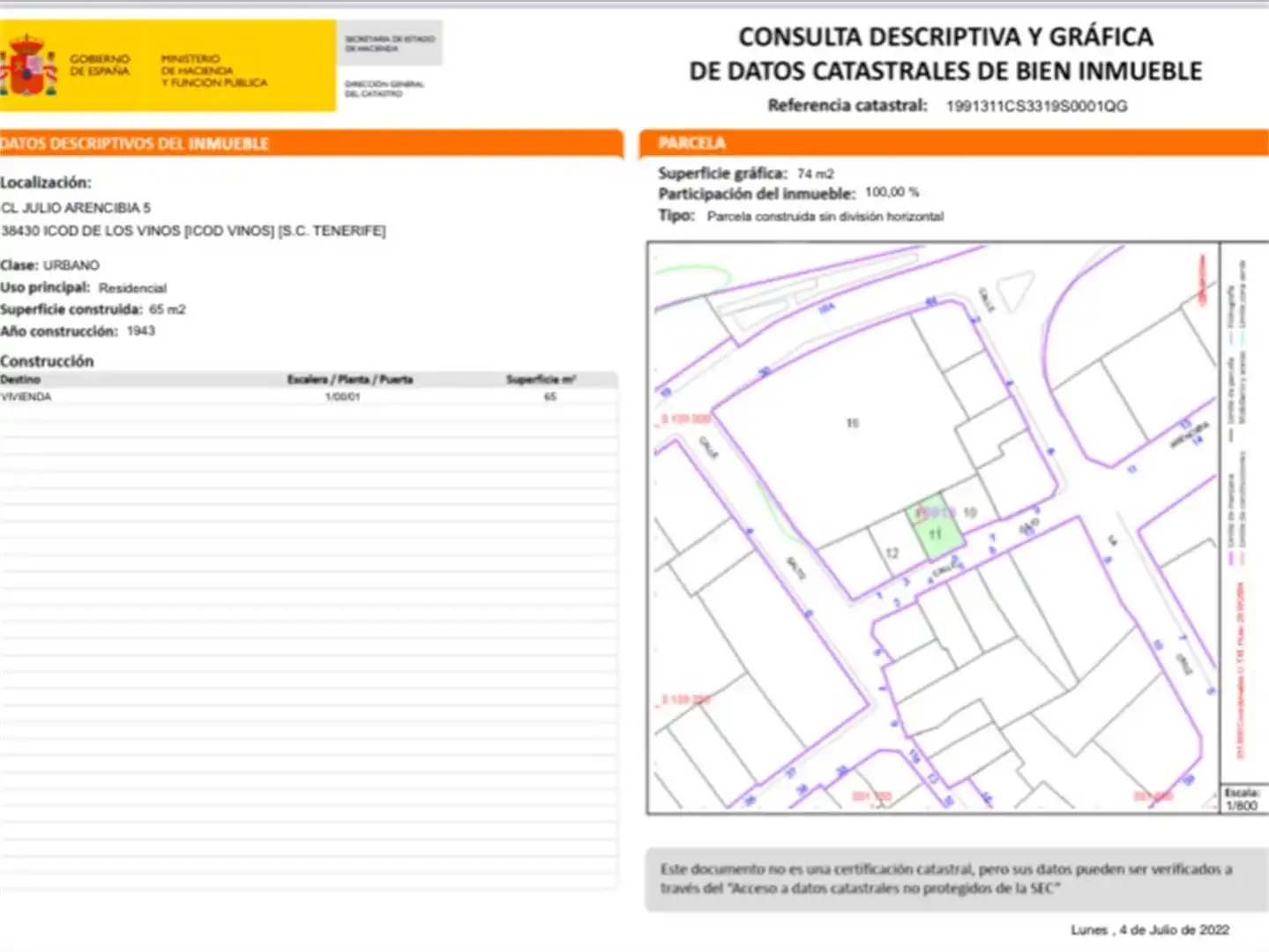The height and width of the screenshot is (952, 1269).
Task: Click cadastral reference 1991311CS3319S0001QG
Action: 1036,106
